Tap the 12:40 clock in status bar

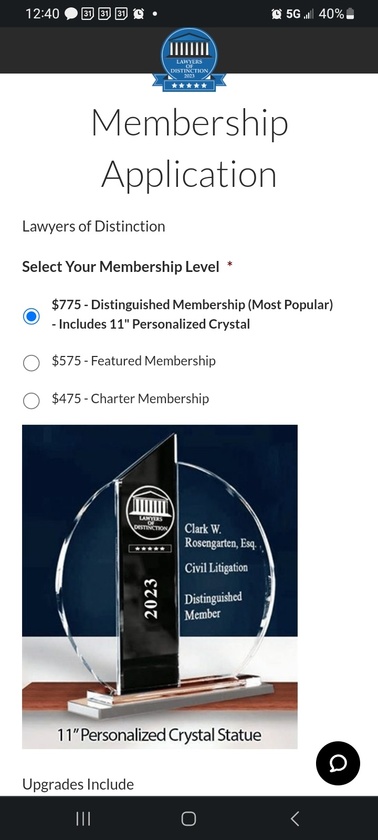(x=42, y=14)
